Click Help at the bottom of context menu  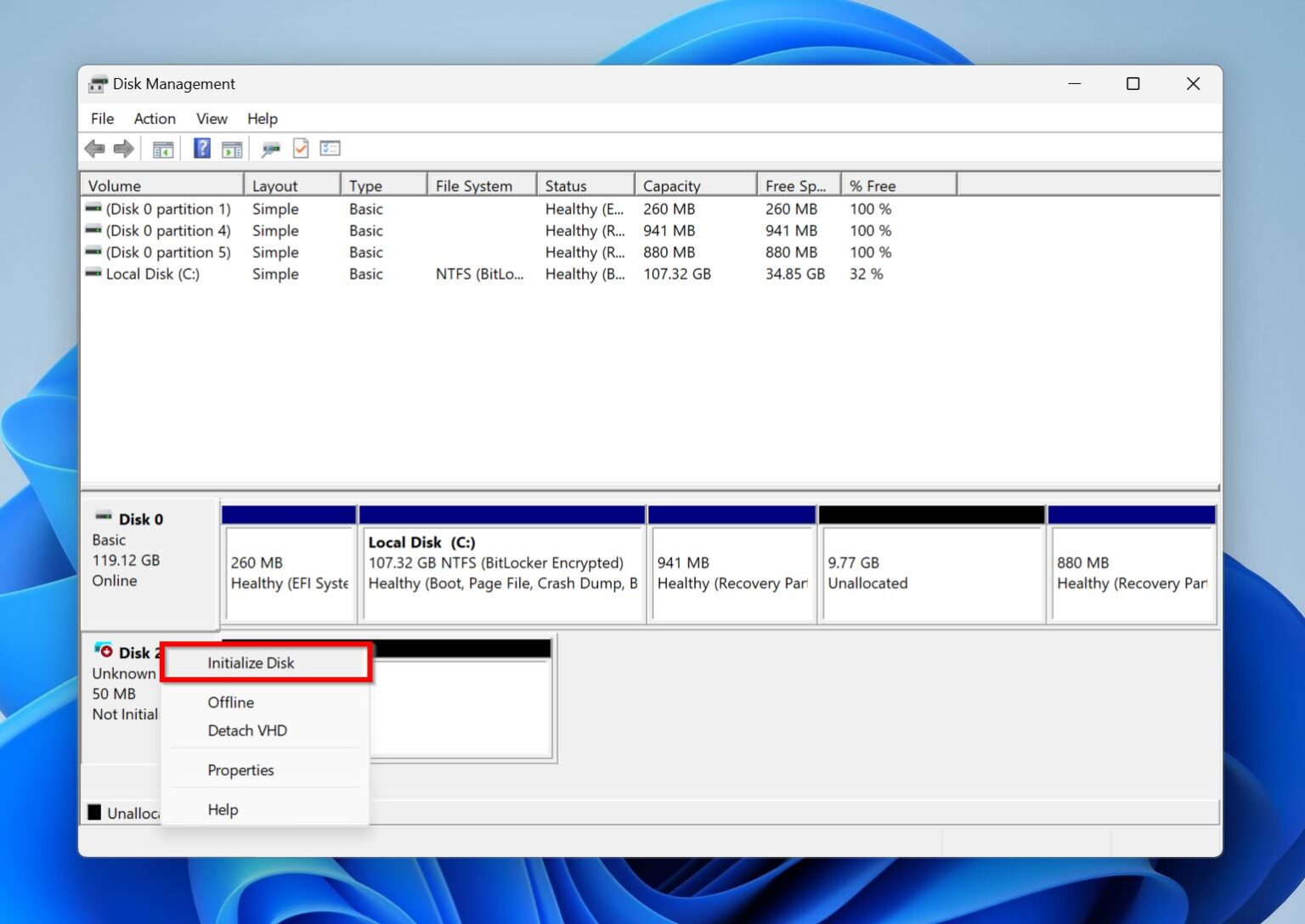pyautogui.click(x=223, y=809)
